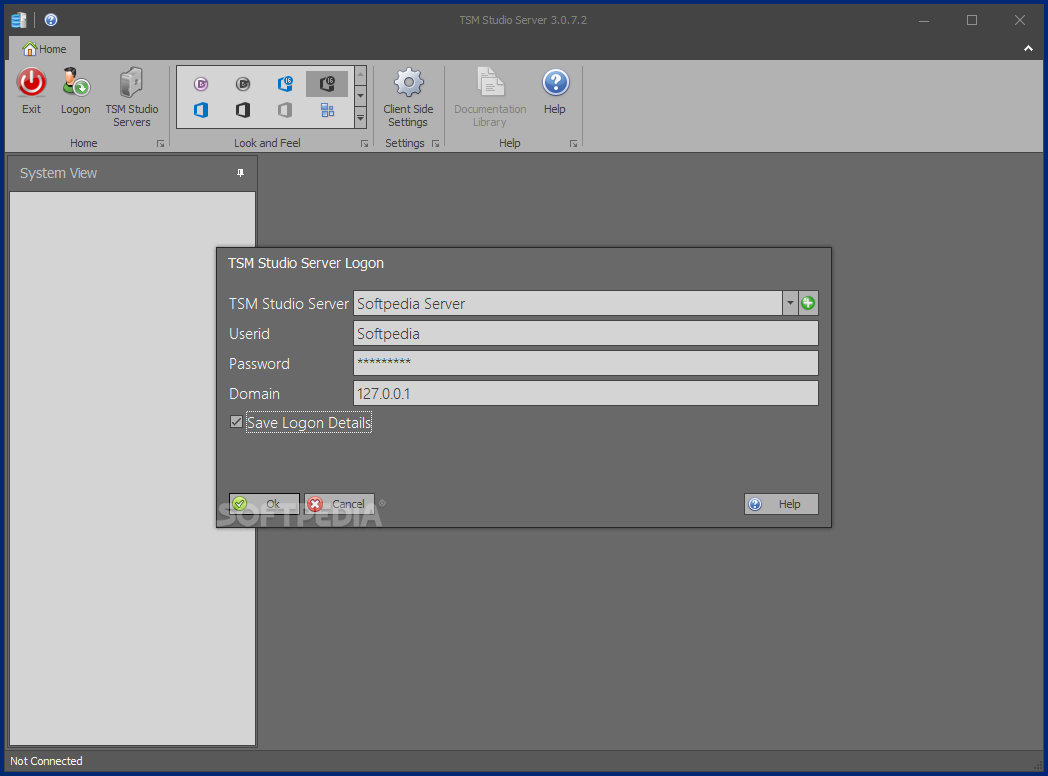Minimize the TSM Studio Server window
This screenshot has width=1048, height=776.
click(924, 20)
